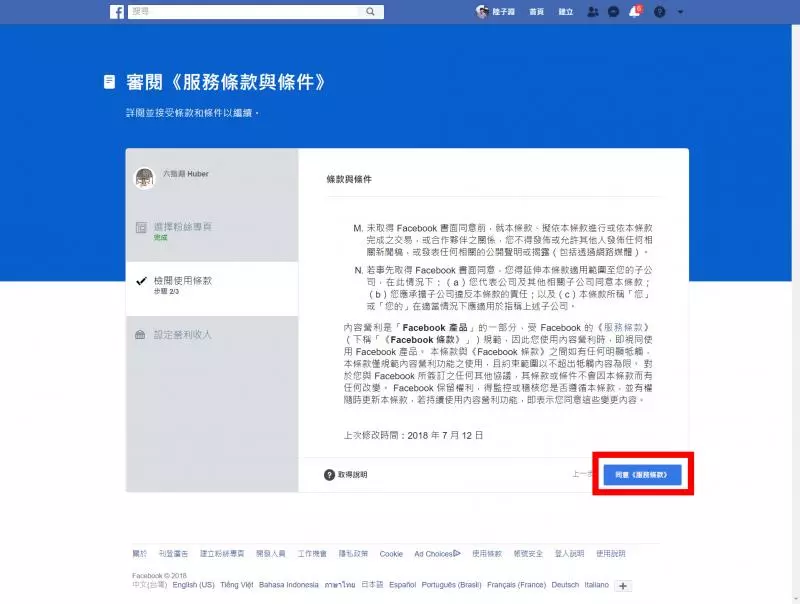The image size is (800, 604).
Task: Open the Messenger icon in top bar
Action: (613, 12)
